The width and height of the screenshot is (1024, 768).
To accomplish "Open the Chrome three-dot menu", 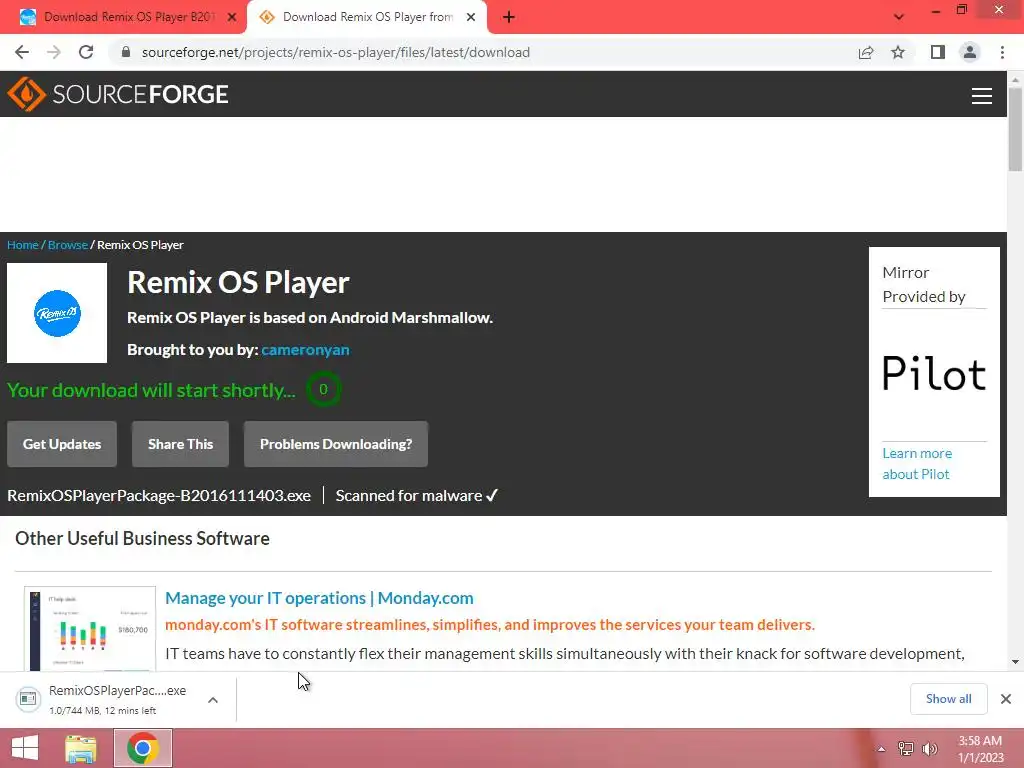I will click(x=1002, y=52).
